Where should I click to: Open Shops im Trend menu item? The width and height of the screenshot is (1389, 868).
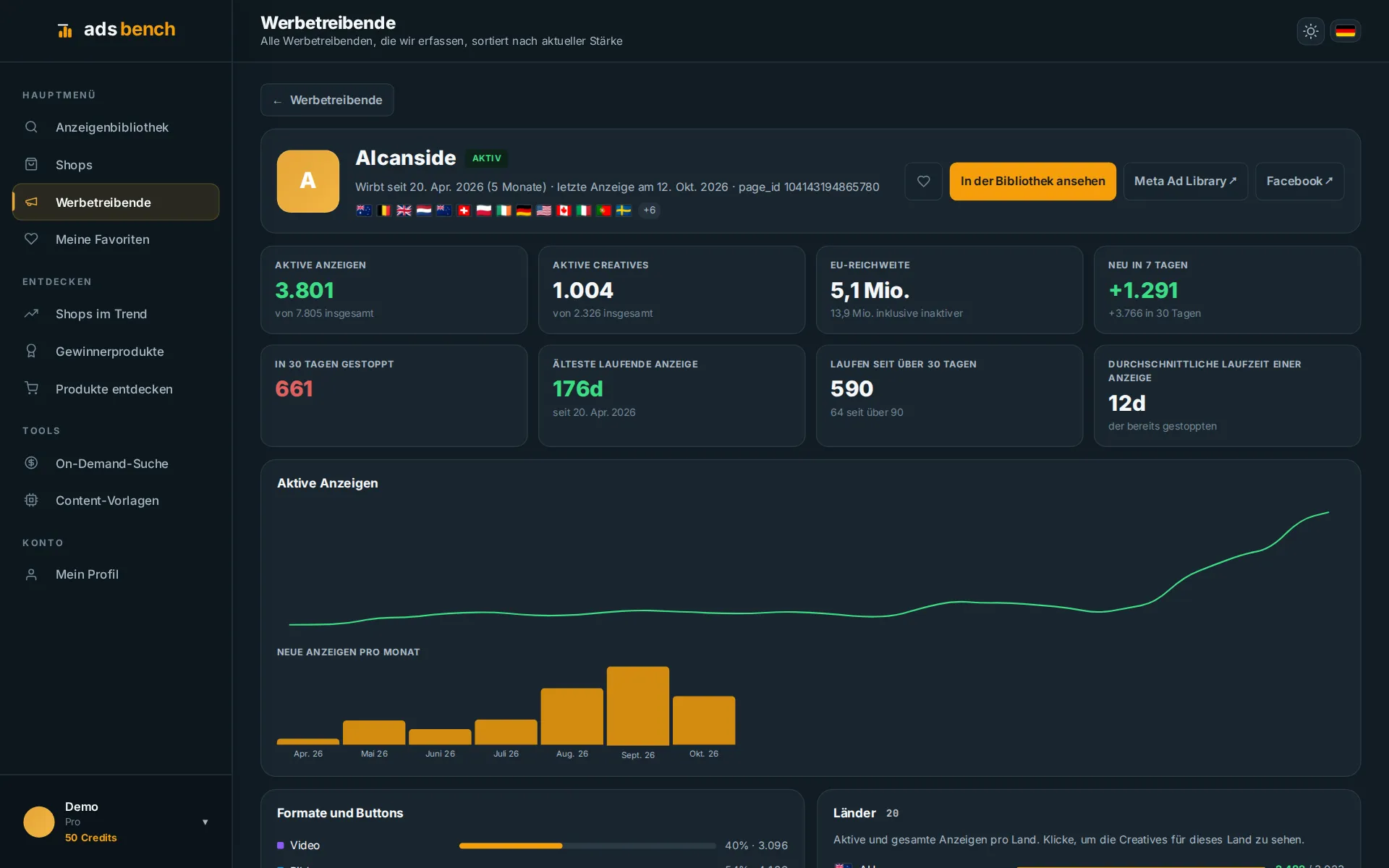(116, 314)
